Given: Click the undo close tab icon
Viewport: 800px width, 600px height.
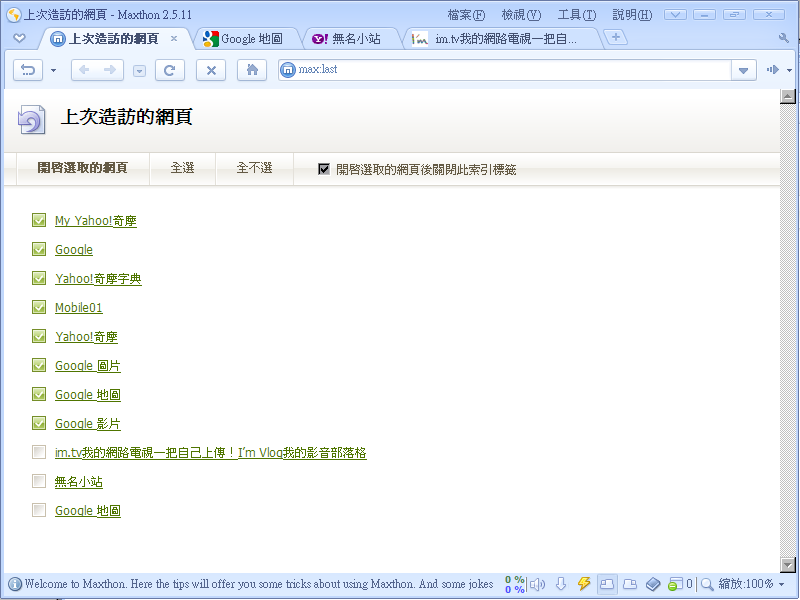Looking at the screenshot, I should click(28, 69).
